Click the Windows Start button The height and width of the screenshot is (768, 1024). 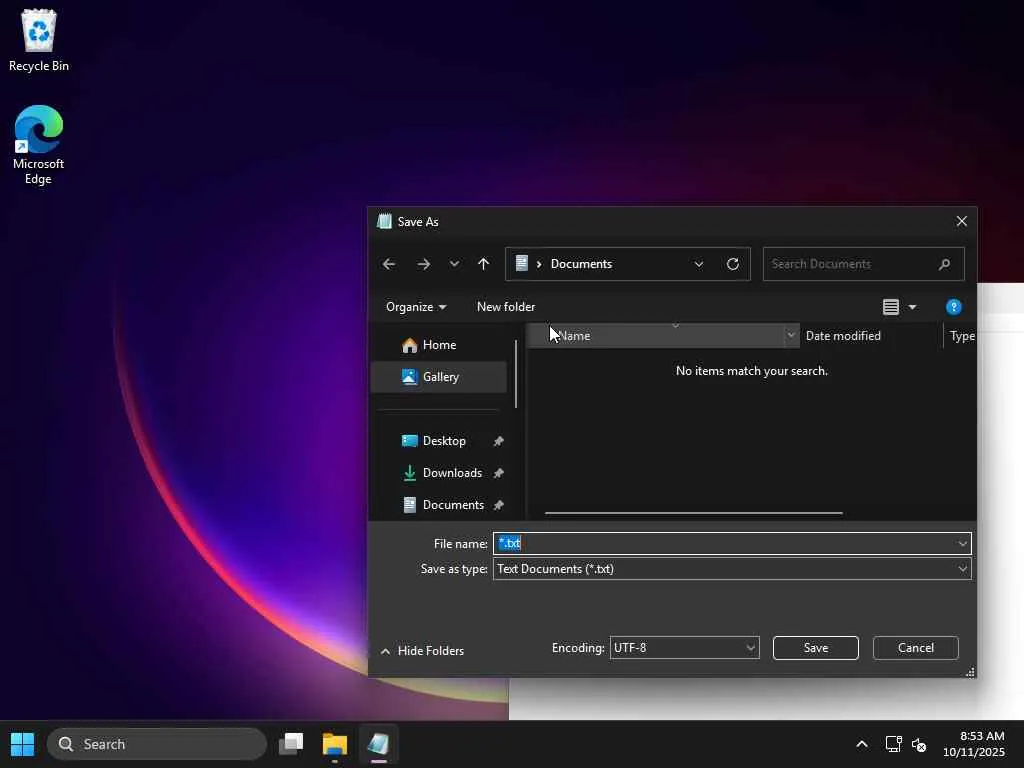pos(22,744)
